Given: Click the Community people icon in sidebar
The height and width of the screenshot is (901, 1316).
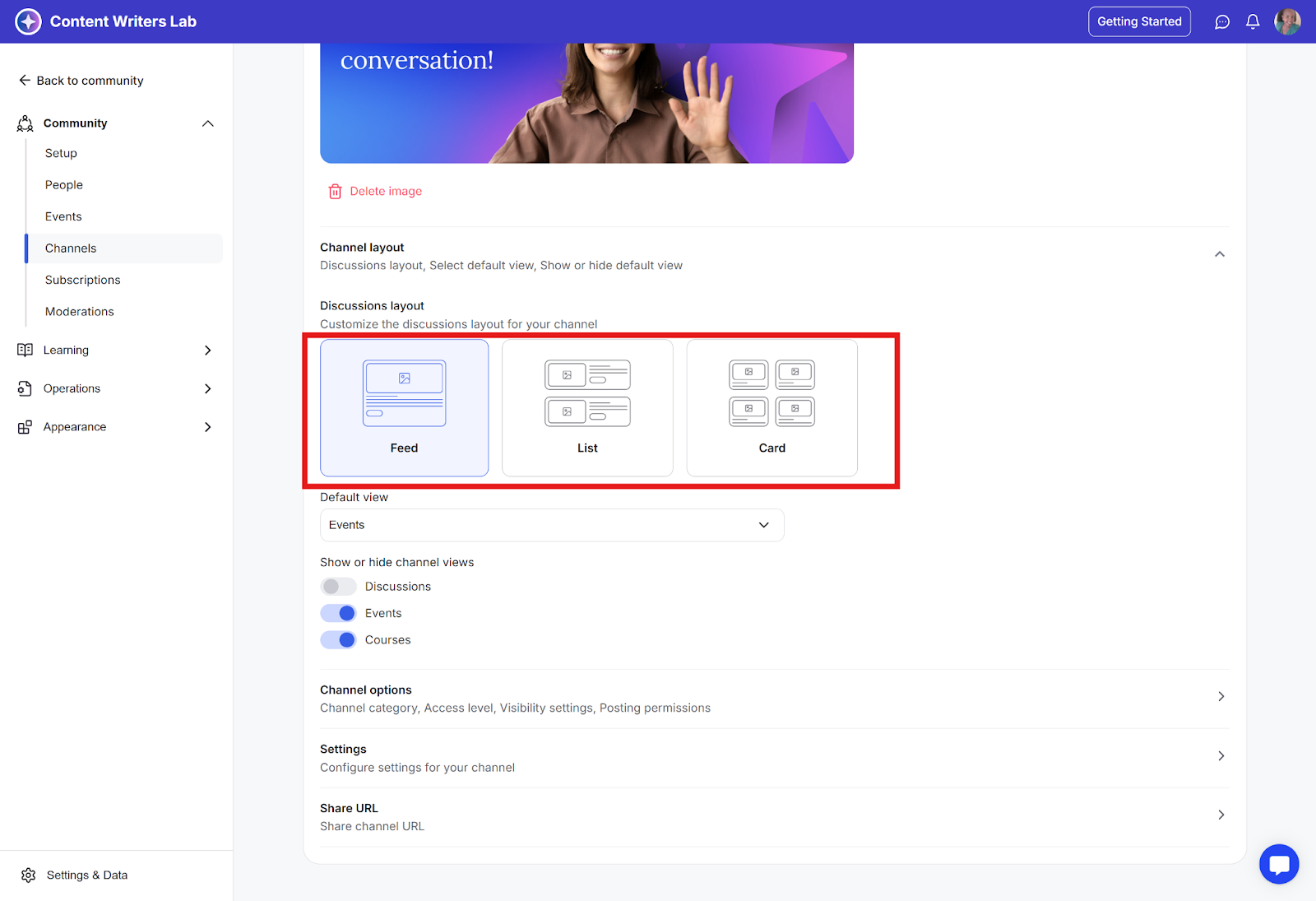Looking at the screenshot, I should (25, 123).
